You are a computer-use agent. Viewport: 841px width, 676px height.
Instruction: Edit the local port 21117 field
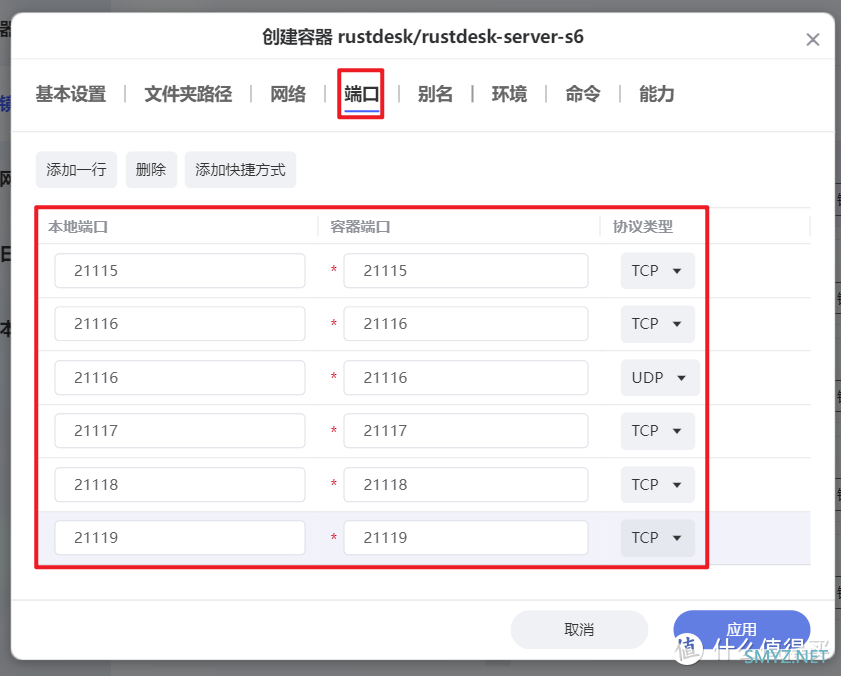[180, 430]
